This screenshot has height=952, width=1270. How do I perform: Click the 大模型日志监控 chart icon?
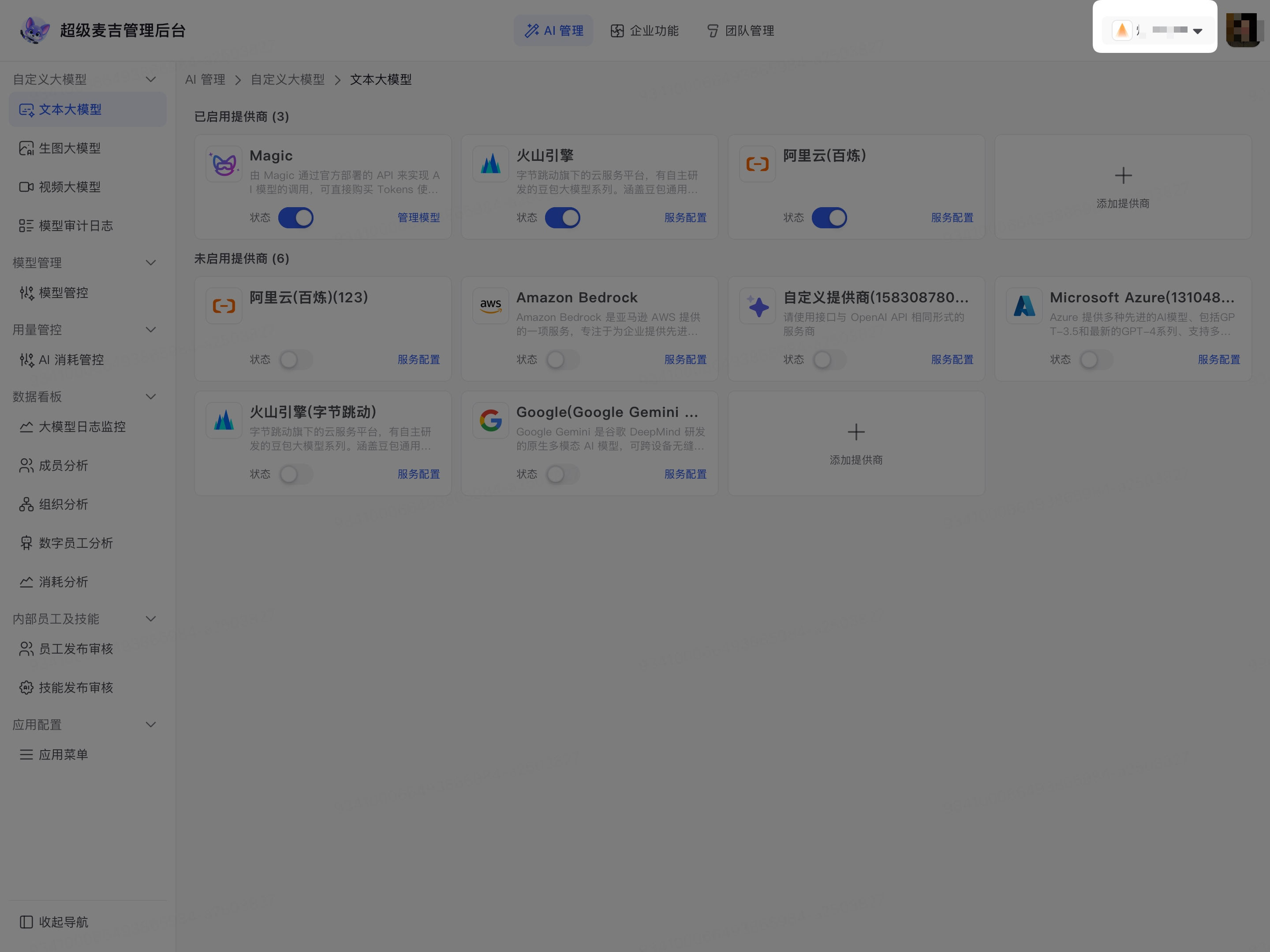(x=26, y=427)
